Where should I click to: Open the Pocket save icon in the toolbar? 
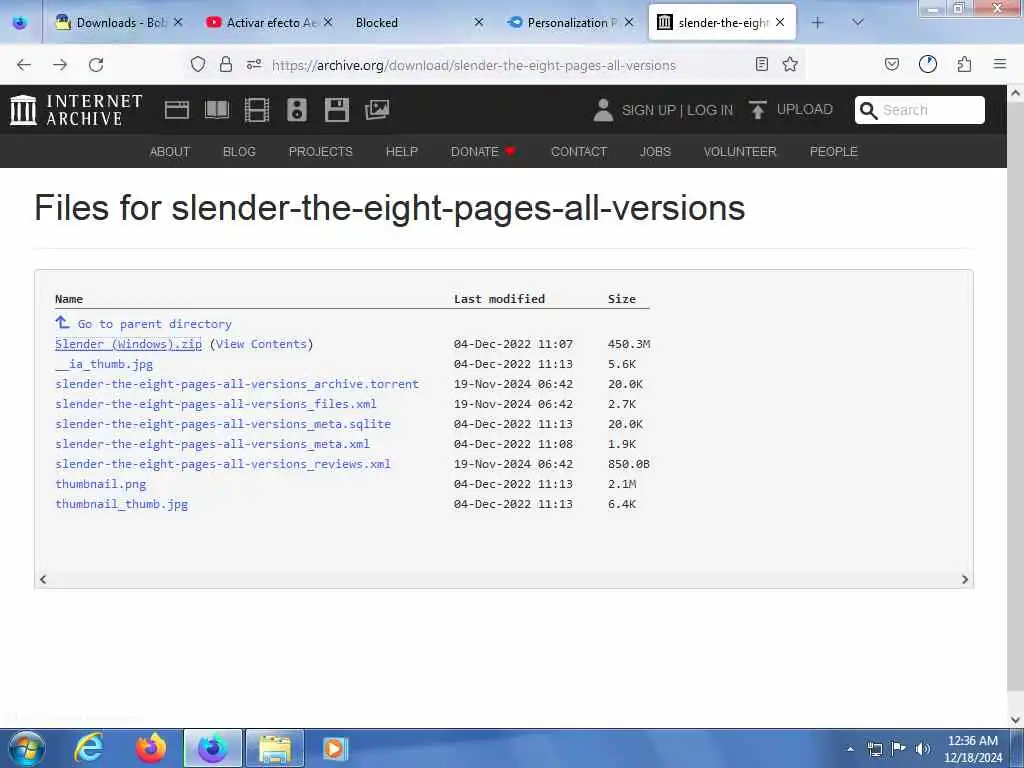click(x=891, y=64)
